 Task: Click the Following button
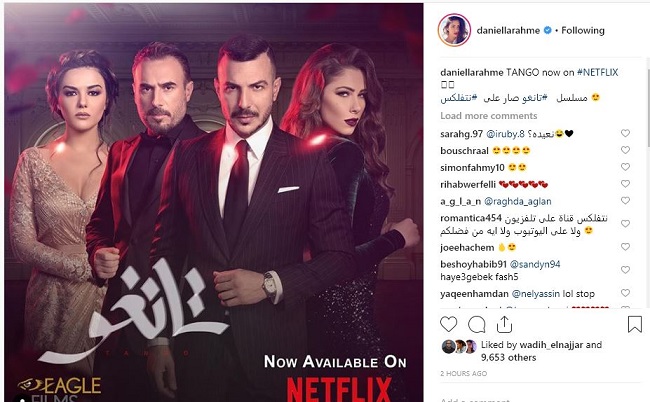pos(583,30)
